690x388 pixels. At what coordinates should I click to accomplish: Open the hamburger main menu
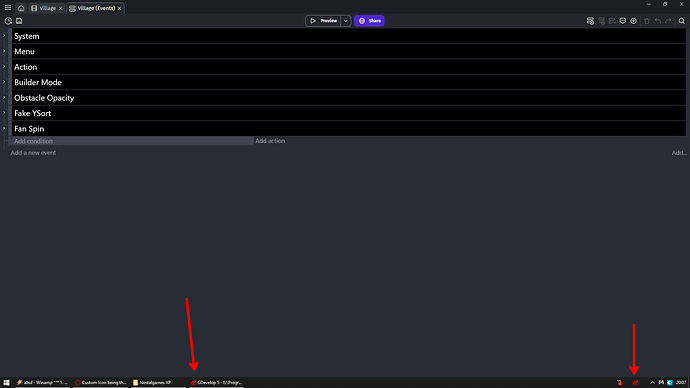coord(7,8)
